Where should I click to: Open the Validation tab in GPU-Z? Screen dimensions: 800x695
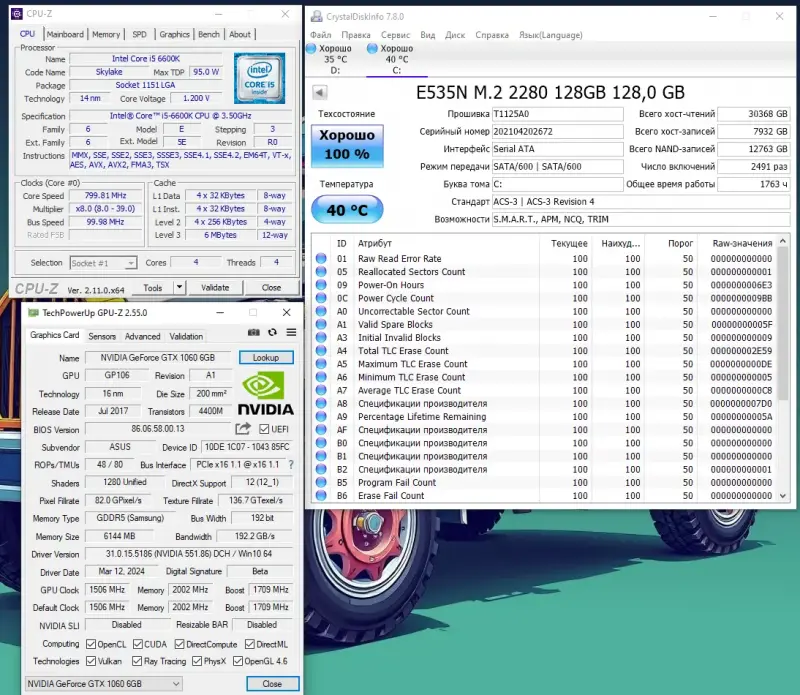[x=186, y=336]
